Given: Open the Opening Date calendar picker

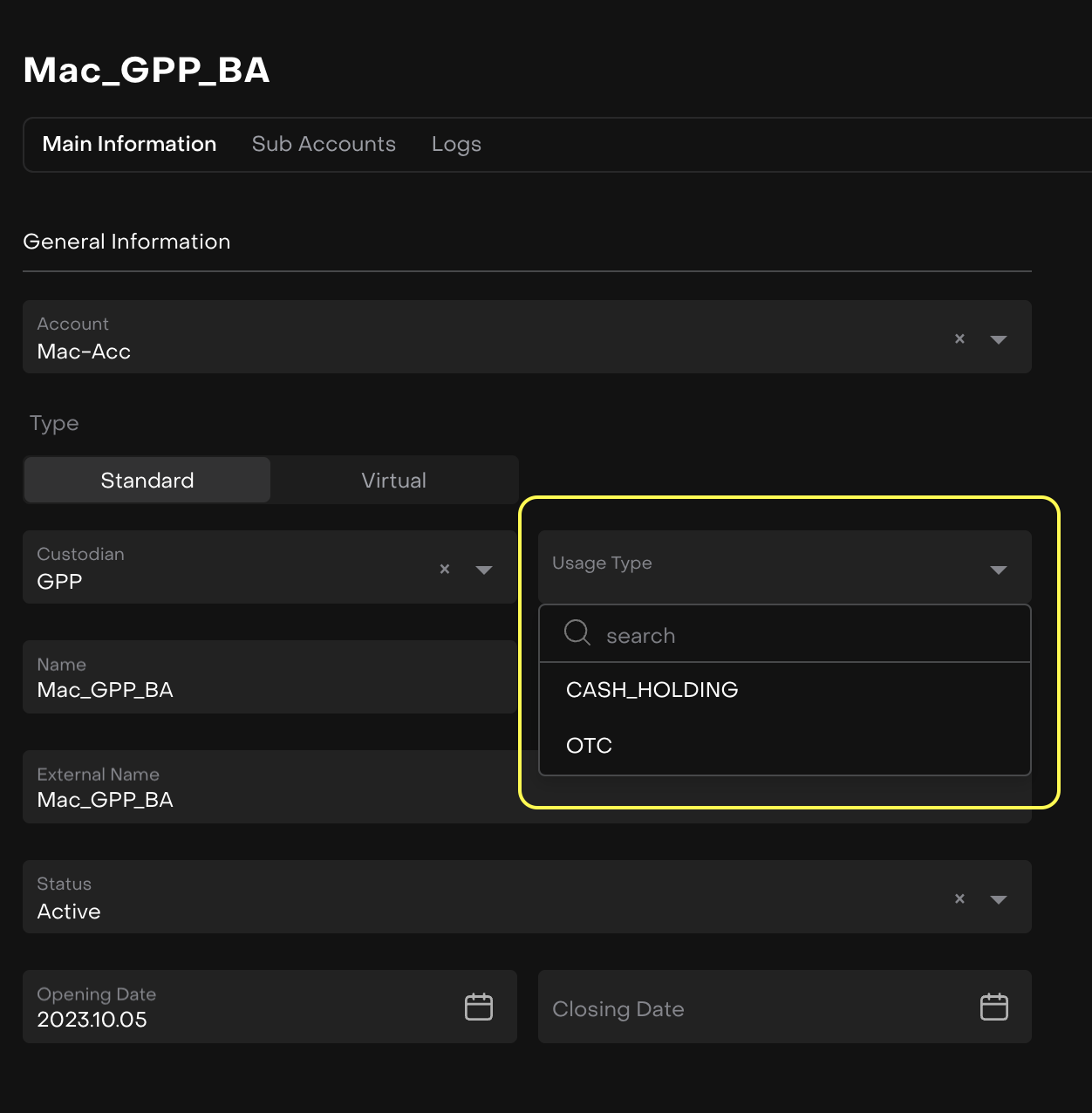Looking at the screenshot, I should (479, 1007).
